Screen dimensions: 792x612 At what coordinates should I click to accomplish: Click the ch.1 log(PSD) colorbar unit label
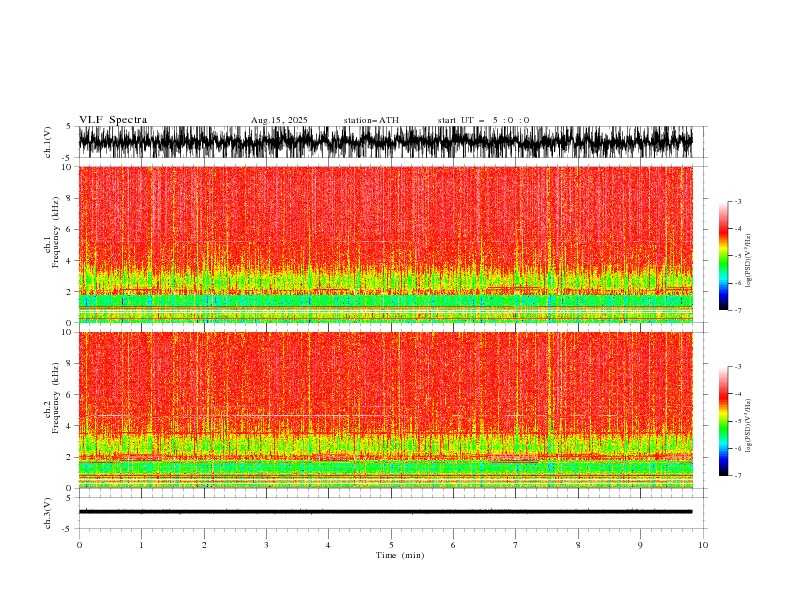click(749, 261)
